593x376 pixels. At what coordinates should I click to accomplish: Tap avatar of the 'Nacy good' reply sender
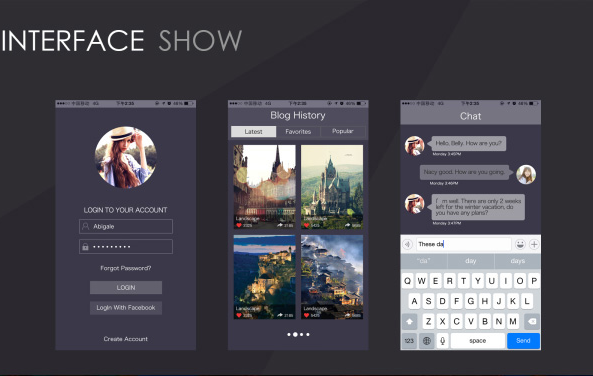point(526,174)
